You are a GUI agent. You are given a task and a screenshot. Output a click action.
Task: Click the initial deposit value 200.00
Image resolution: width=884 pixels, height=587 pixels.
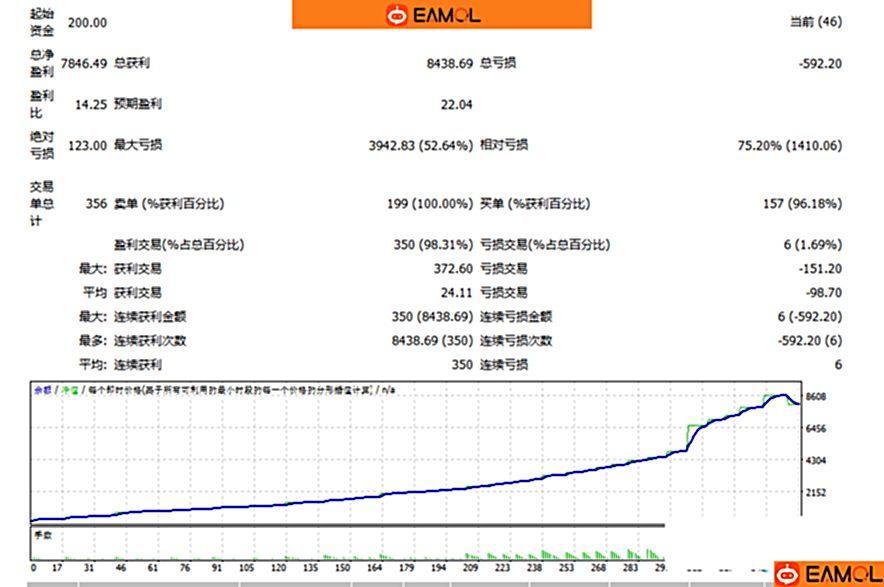tap(87, 22)
